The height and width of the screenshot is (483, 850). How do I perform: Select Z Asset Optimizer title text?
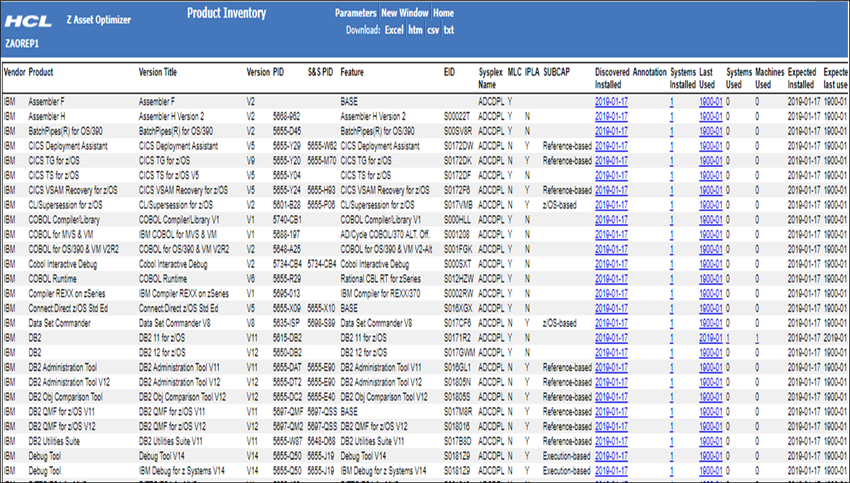click(x=99, y=20)
